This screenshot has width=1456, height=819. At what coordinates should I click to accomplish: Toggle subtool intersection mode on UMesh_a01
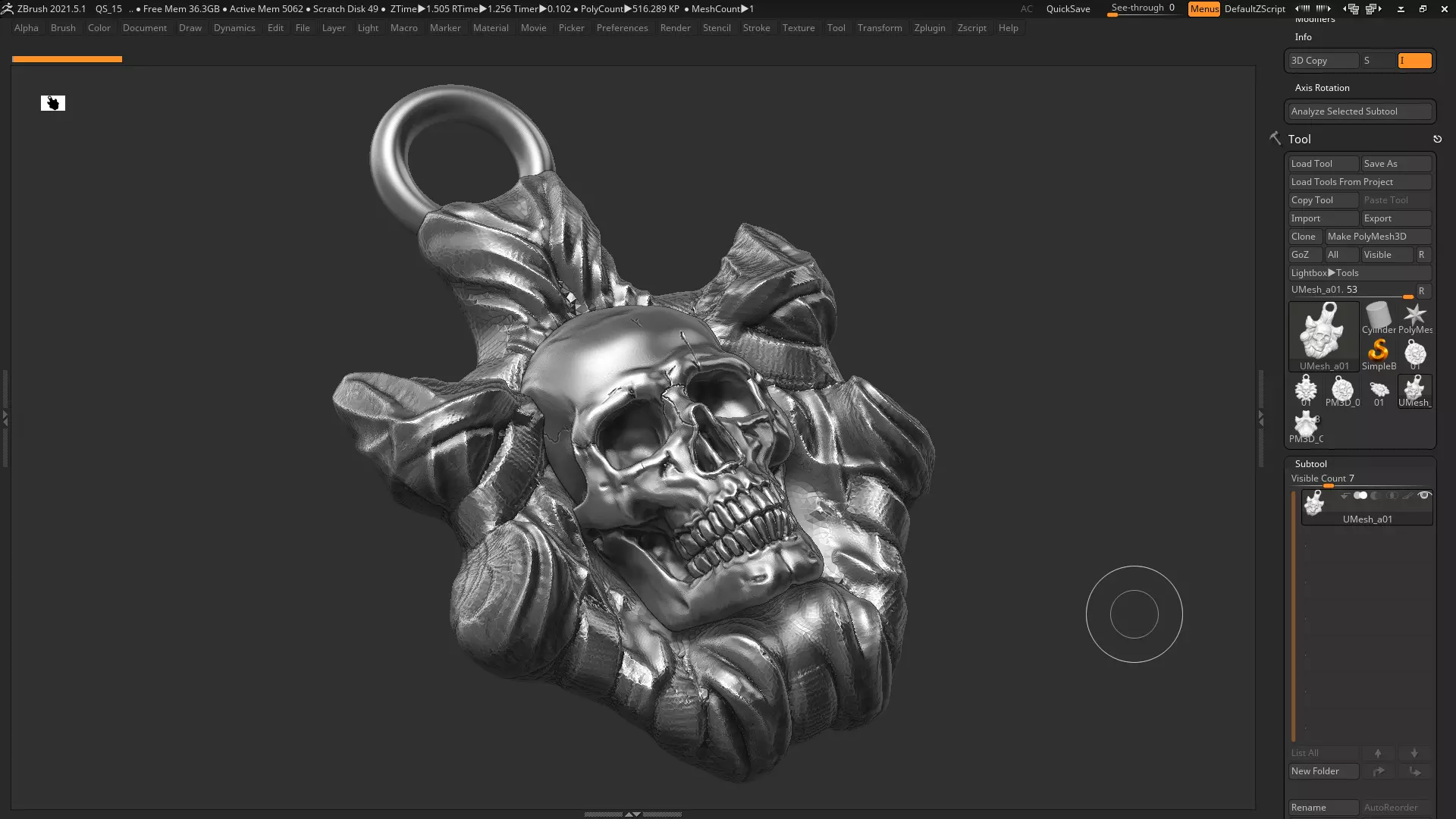[x=1392, y=496]
